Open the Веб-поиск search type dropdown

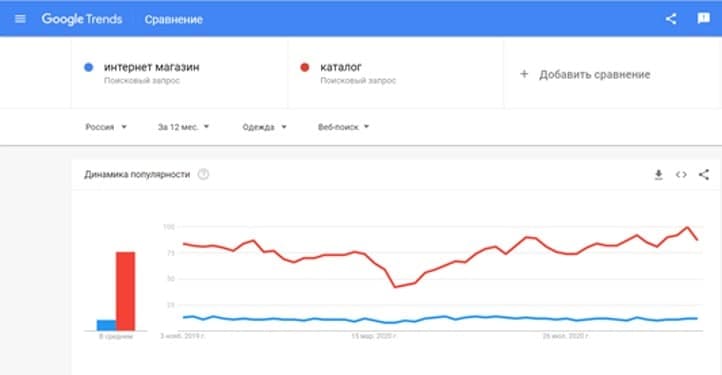pyautogui.click(x=344, y=127)
